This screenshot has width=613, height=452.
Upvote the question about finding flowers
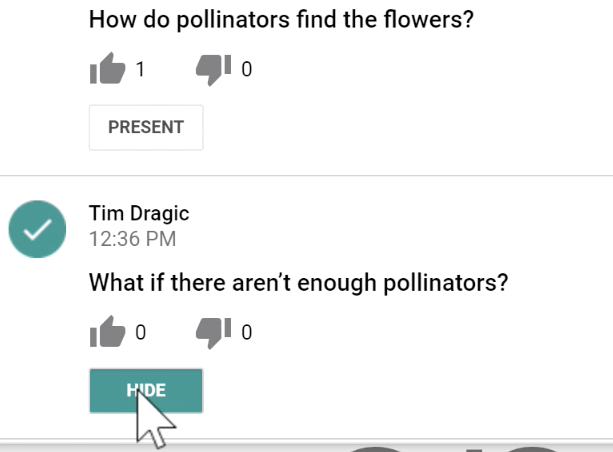(107, 70)
